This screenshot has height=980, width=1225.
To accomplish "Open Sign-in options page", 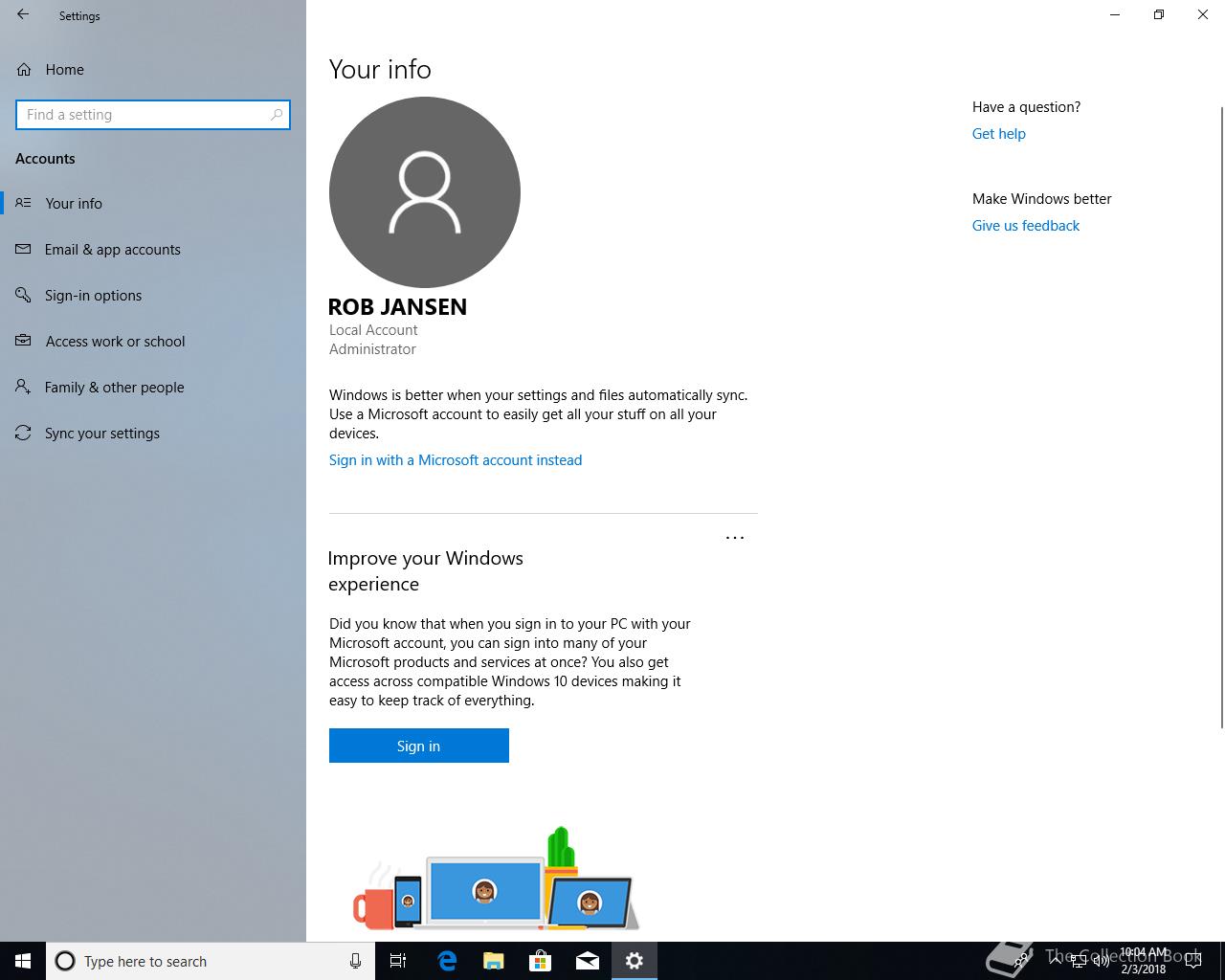I will (93, 296).
